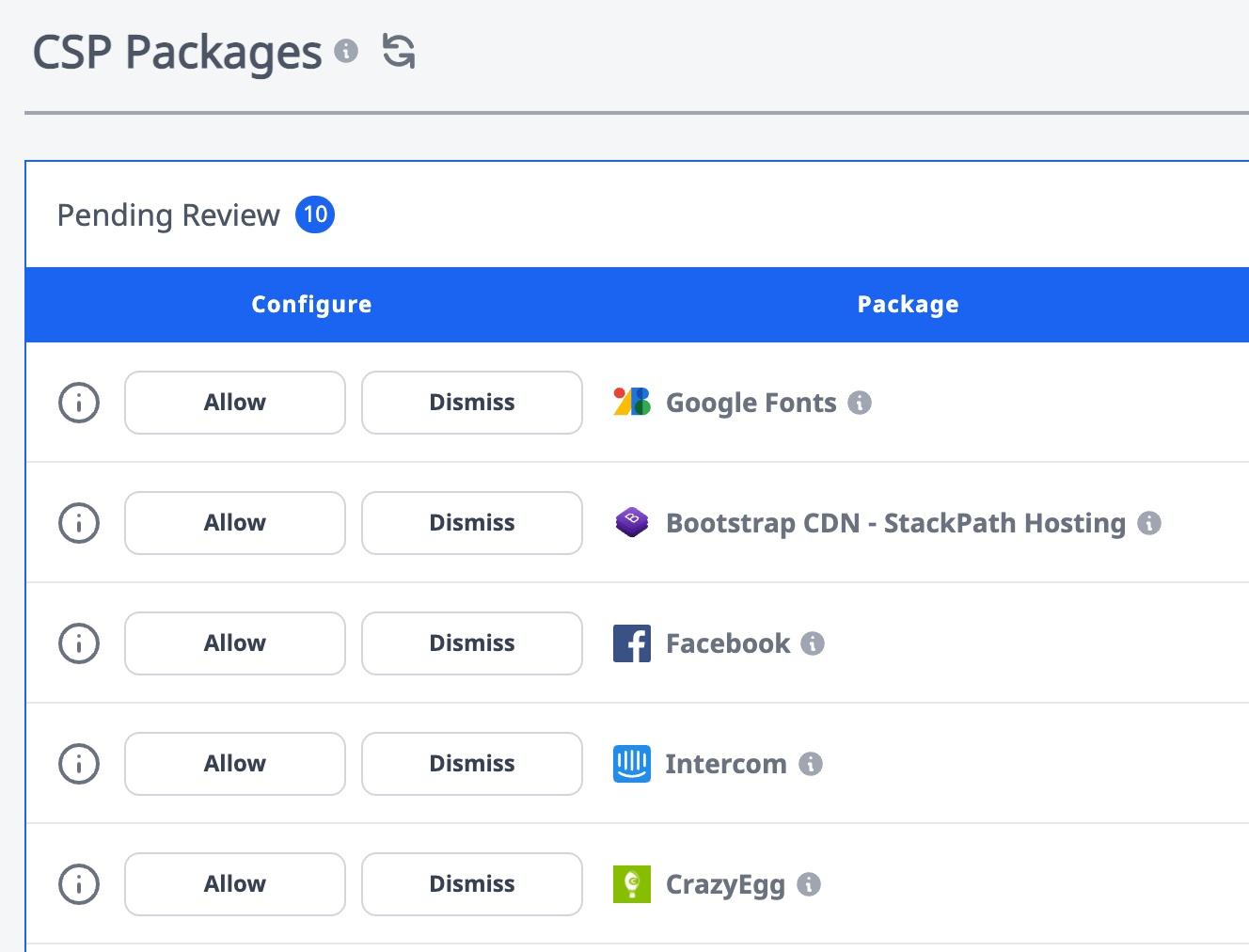
Task: Click the Facebook package name
Action: point(728,643)
